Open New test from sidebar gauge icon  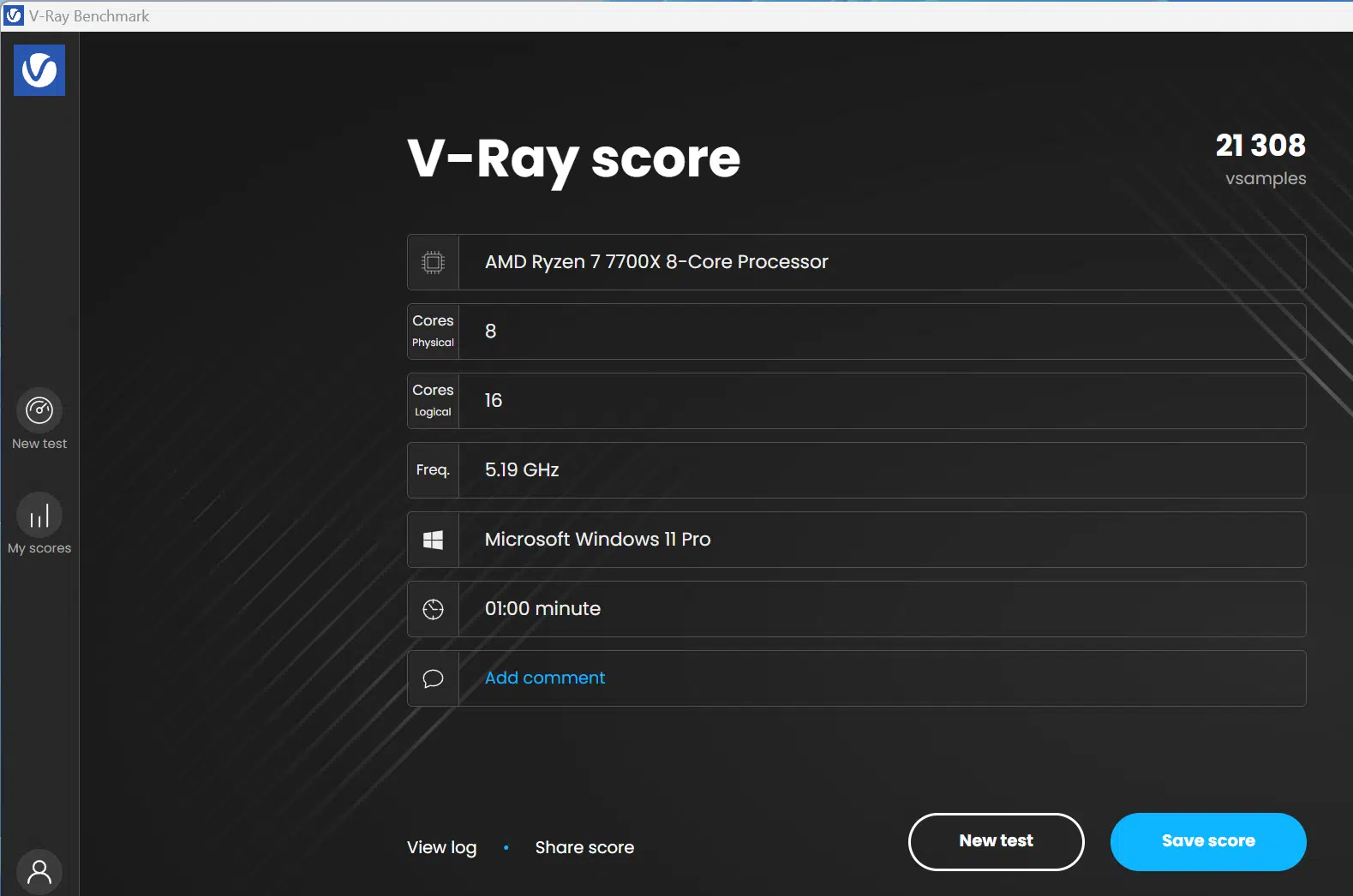point(39,410)
